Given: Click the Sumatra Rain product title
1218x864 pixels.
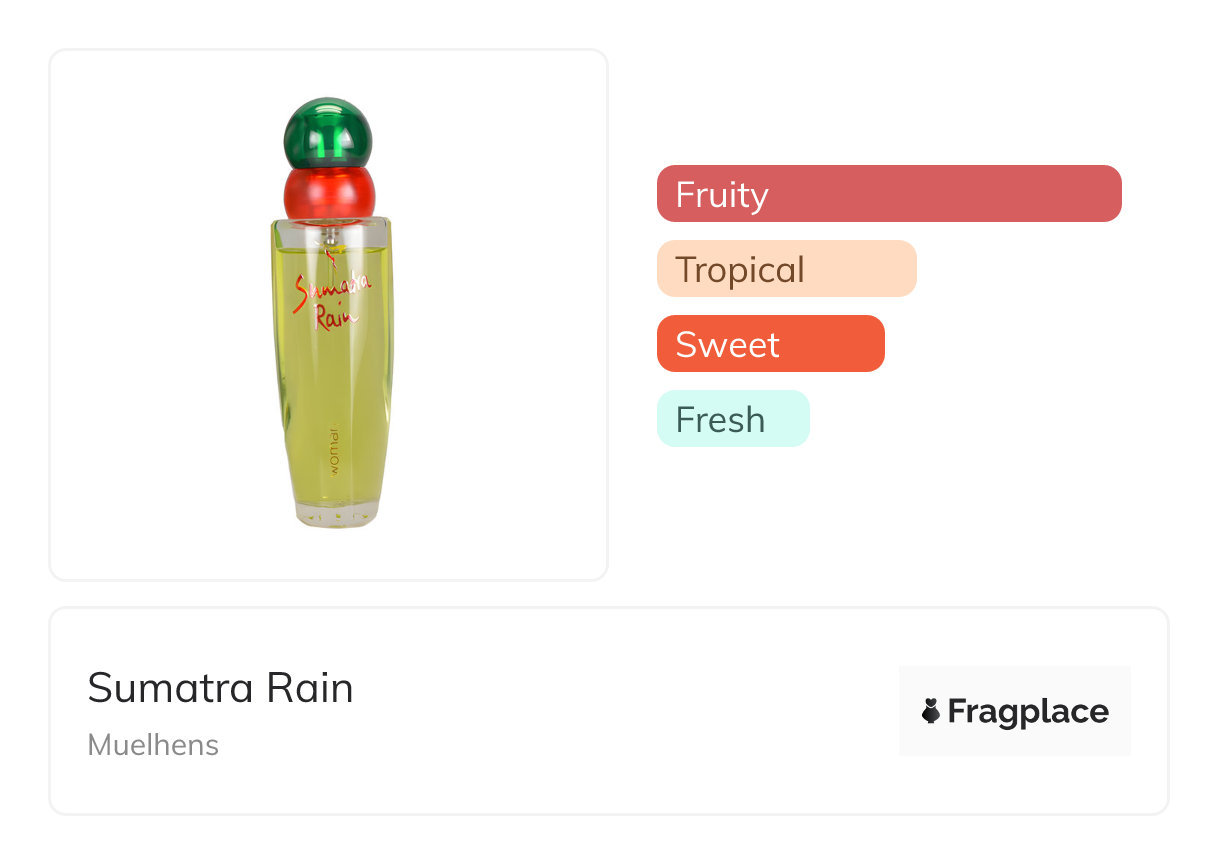Looking at the screenshot, I should pos(220,688).
